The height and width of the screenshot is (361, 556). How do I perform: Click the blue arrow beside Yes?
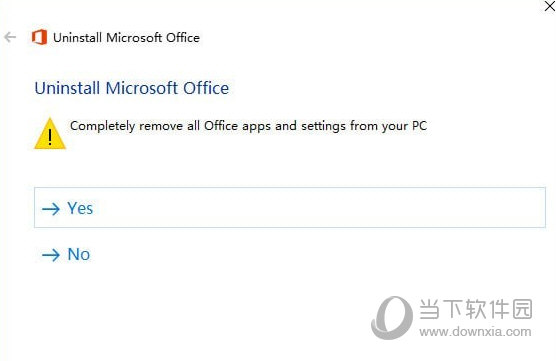coord(51,209)
